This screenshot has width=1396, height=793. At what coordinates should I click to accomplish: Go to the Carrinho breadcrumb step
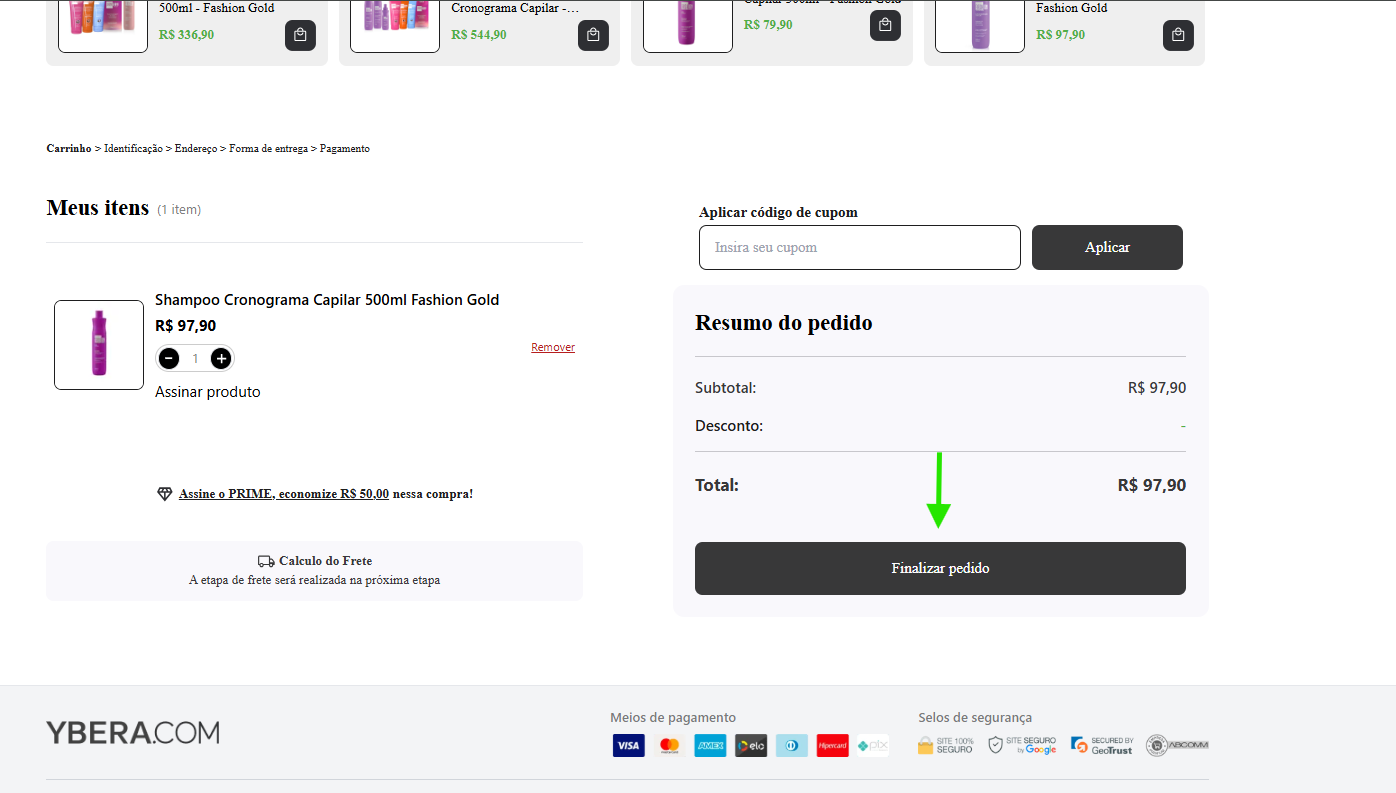69,148
